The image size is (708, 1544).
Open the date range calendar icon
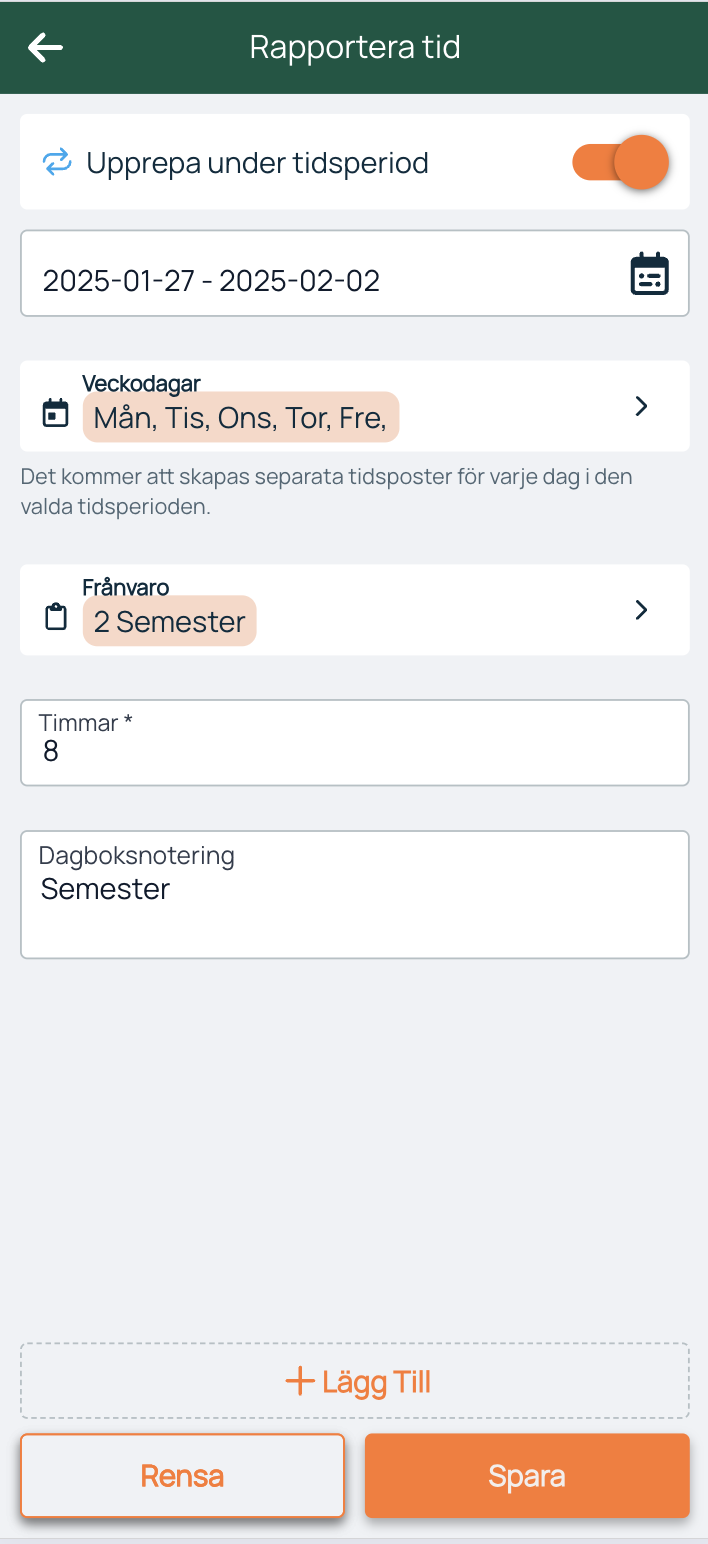click(649, 274)
